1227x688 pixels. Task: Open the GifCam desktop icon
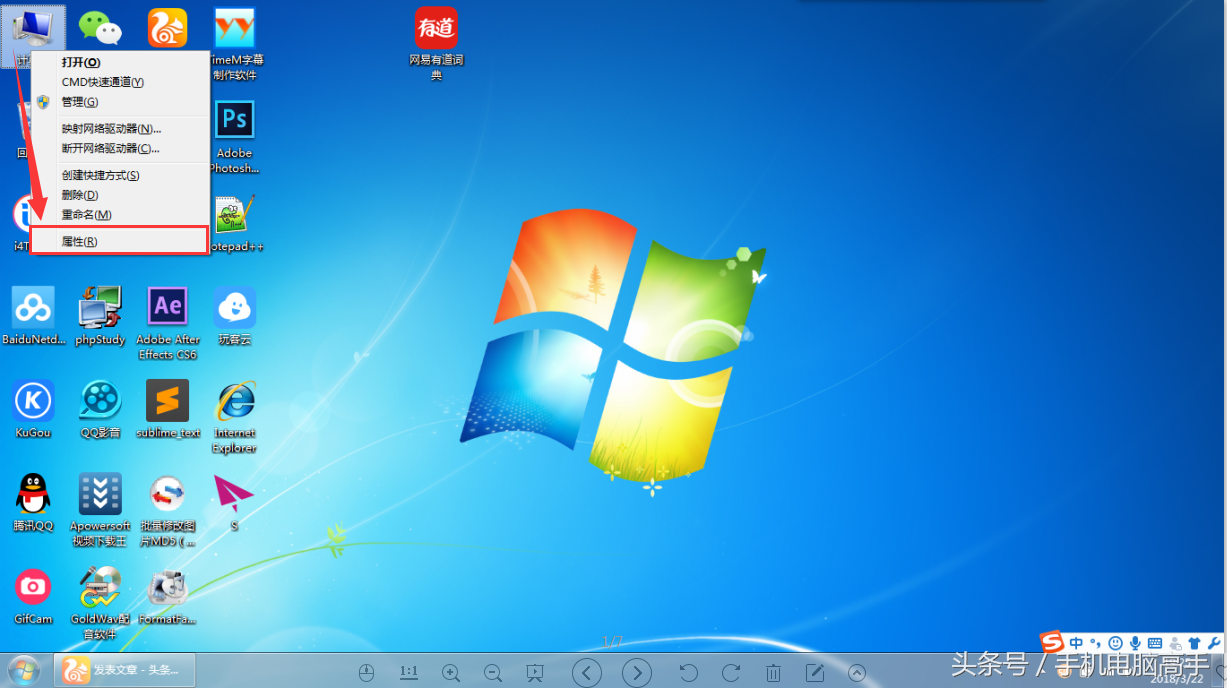[33, 587]
